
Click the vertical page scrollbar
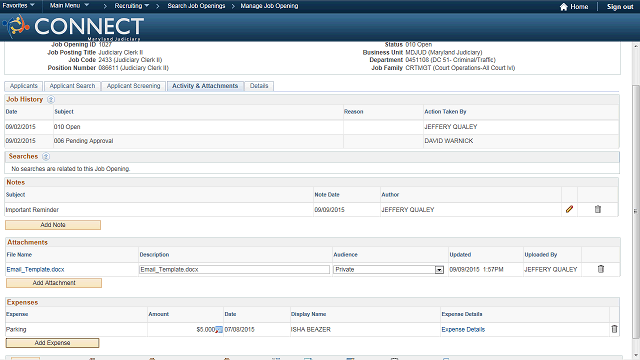coord(636,212)
